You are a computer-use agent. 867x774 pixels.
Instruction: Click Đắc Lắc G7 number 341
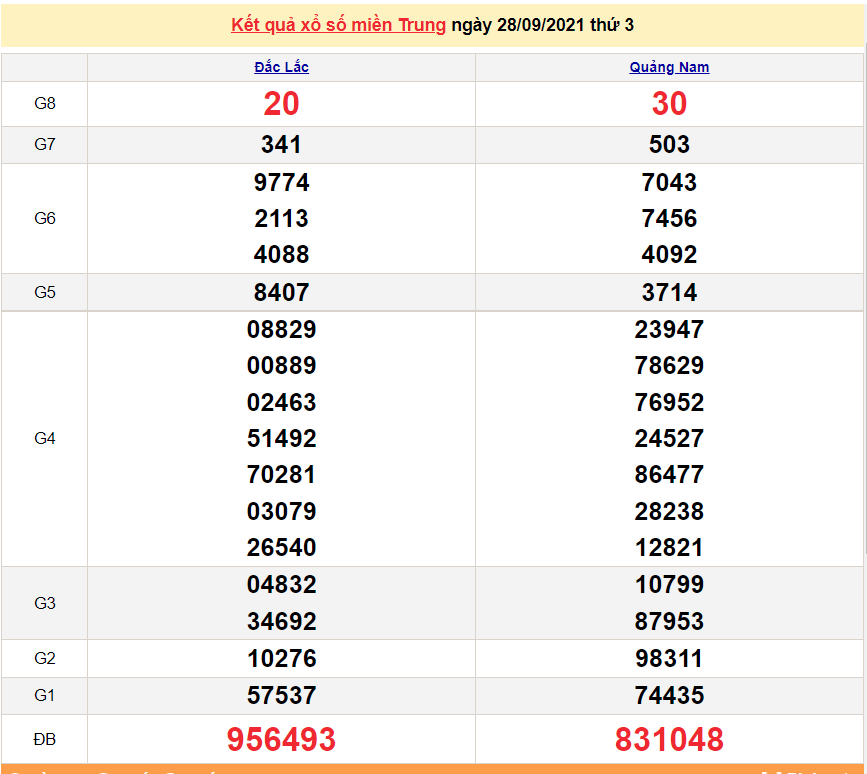tap(281, 145)
